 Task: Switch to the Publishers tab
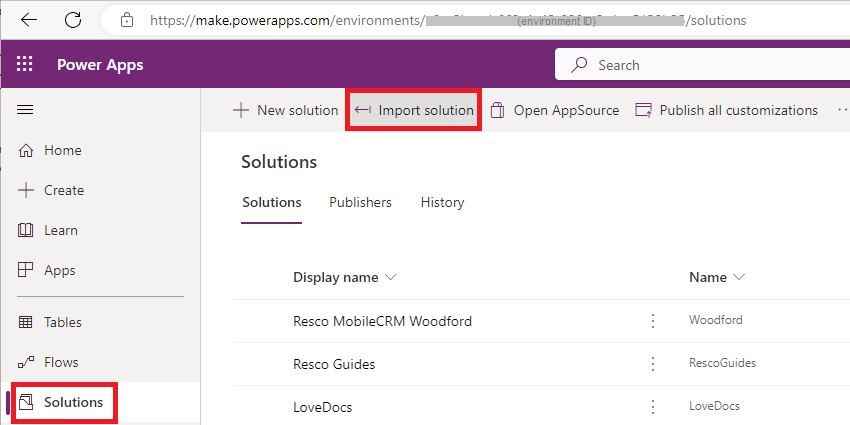pyautogui.click(x=360, y=202)
